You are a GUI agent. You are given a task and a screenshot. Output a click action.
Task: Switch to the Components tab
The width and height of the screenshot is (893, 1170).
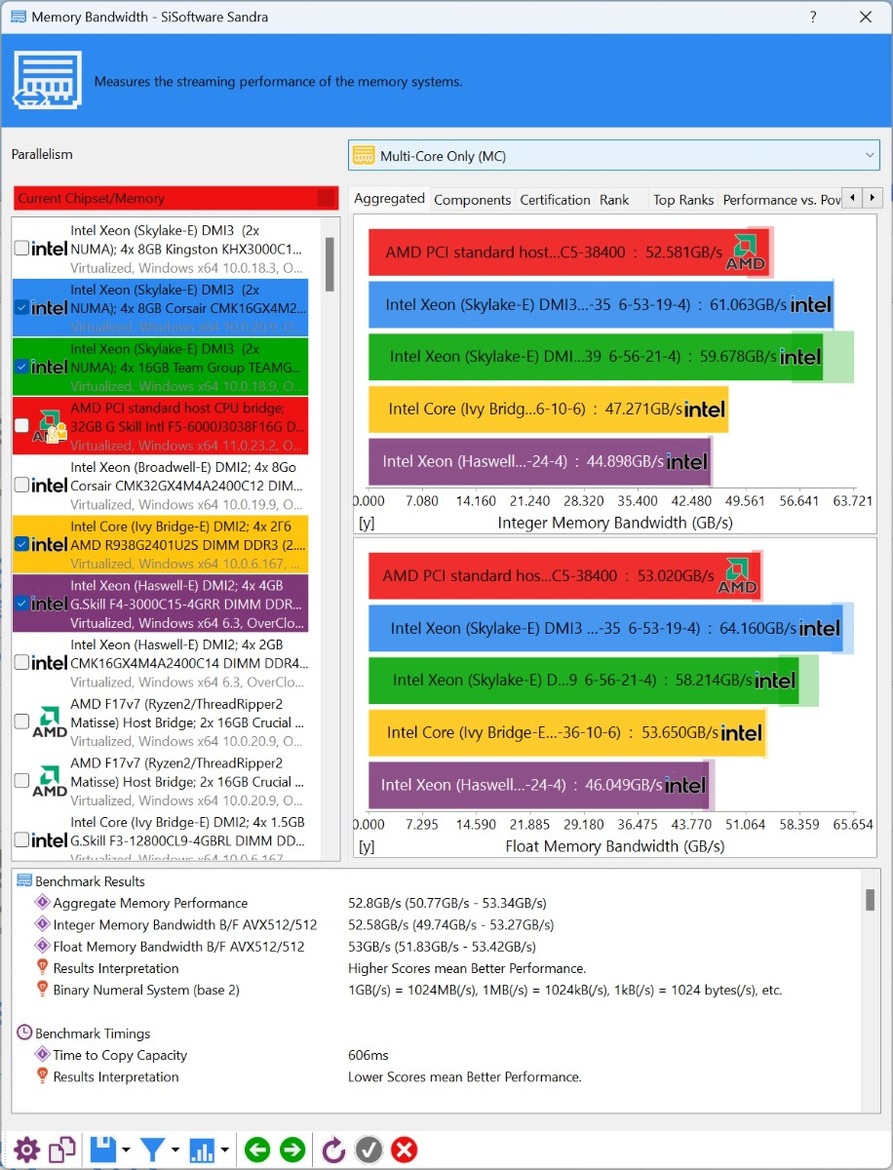point(472,199)
